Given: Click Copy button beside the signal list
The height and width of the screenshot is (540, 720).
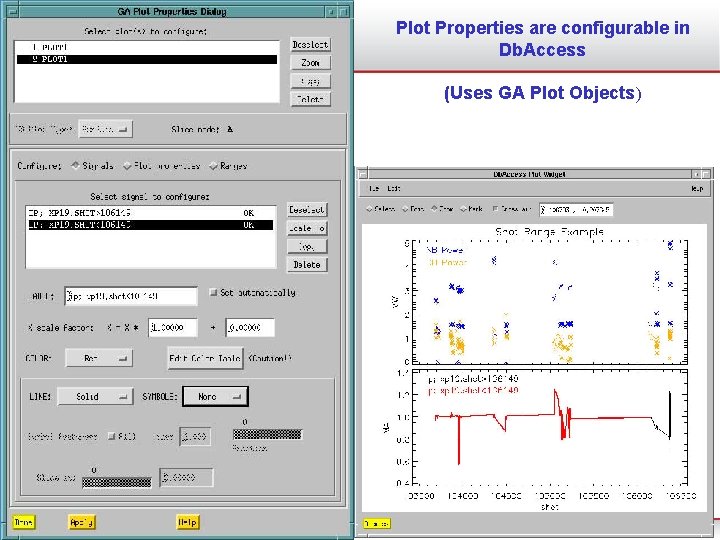Looking at the screenshot, I should point(307,247).
